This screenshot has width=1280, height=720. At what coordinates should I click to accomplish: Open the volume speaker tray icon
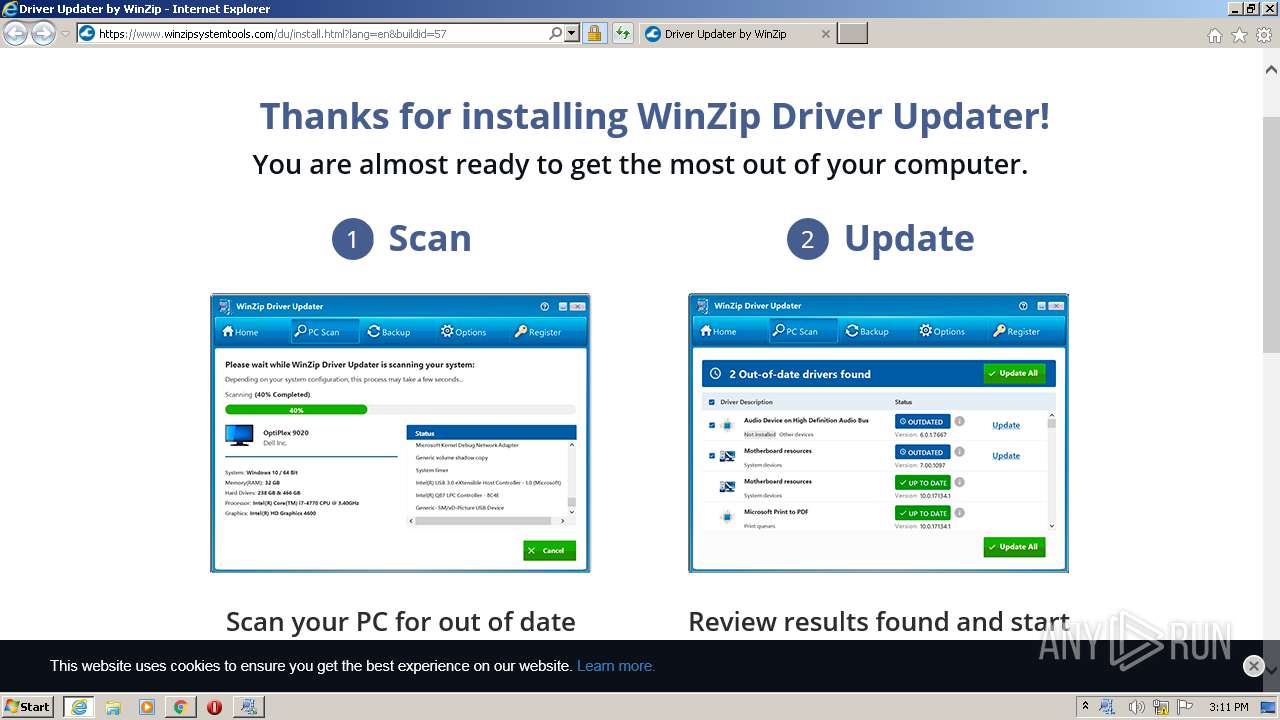point(1137,706)
